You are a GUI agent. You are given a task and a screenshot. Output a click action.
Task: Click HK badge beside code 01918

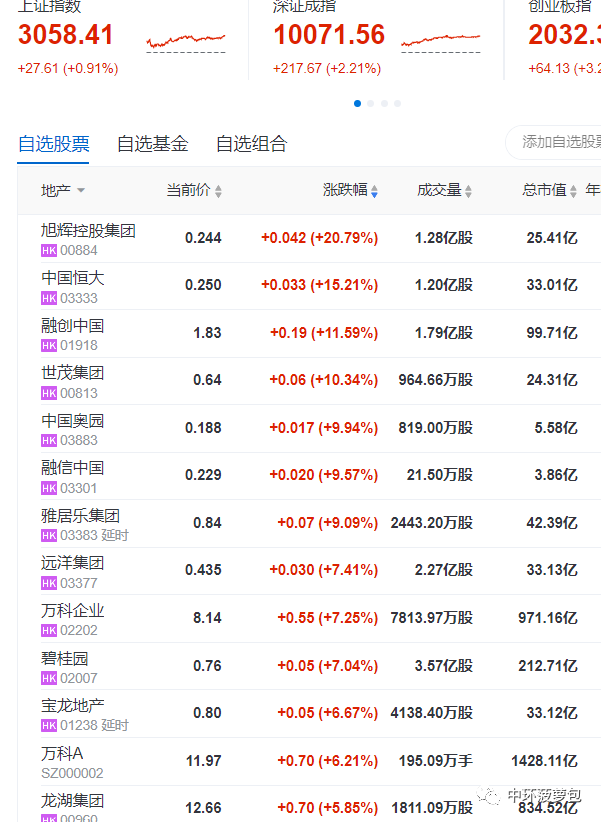[49, 345]
